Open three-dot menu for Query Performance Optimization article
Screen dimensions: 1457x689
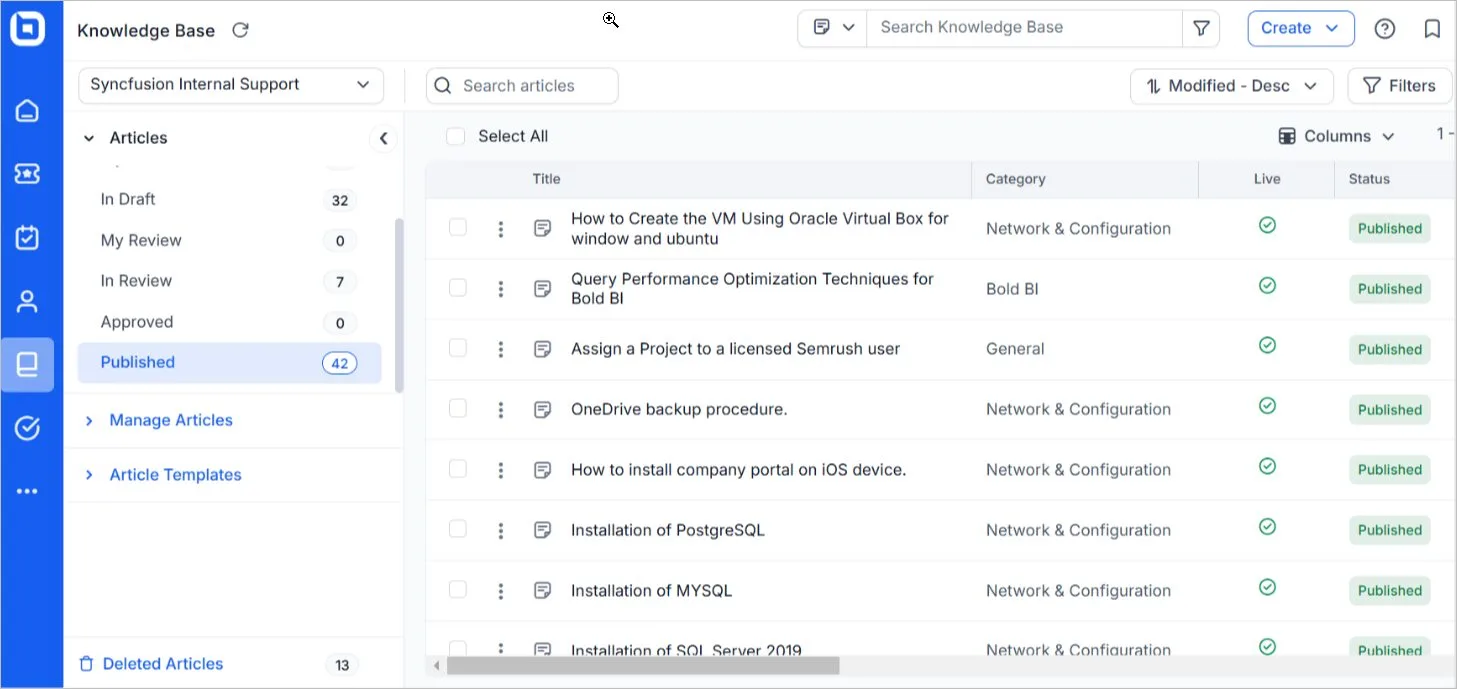coord(501,289)
